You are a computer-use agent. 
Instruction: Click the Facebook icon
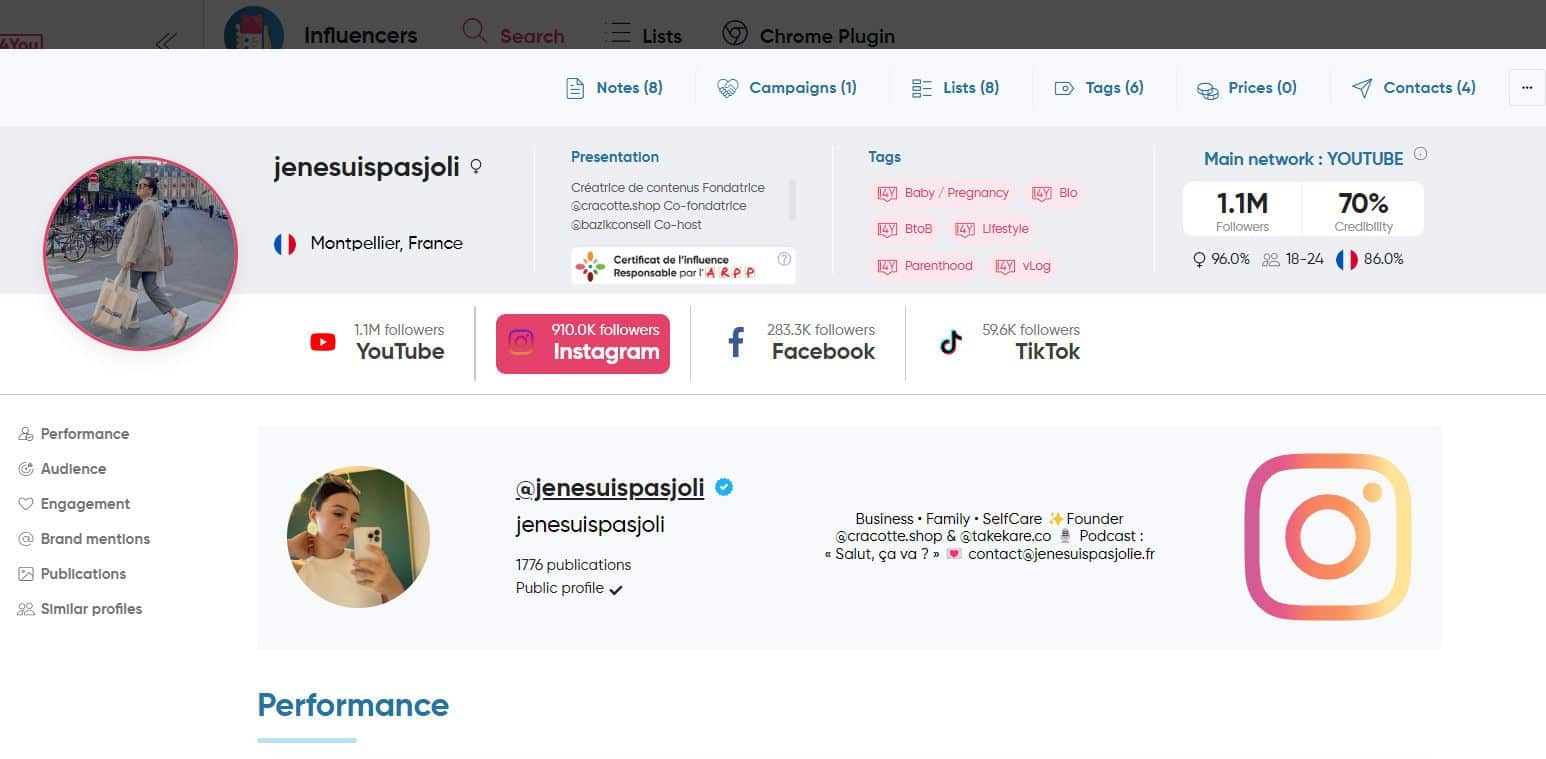[x=735, y=342]
